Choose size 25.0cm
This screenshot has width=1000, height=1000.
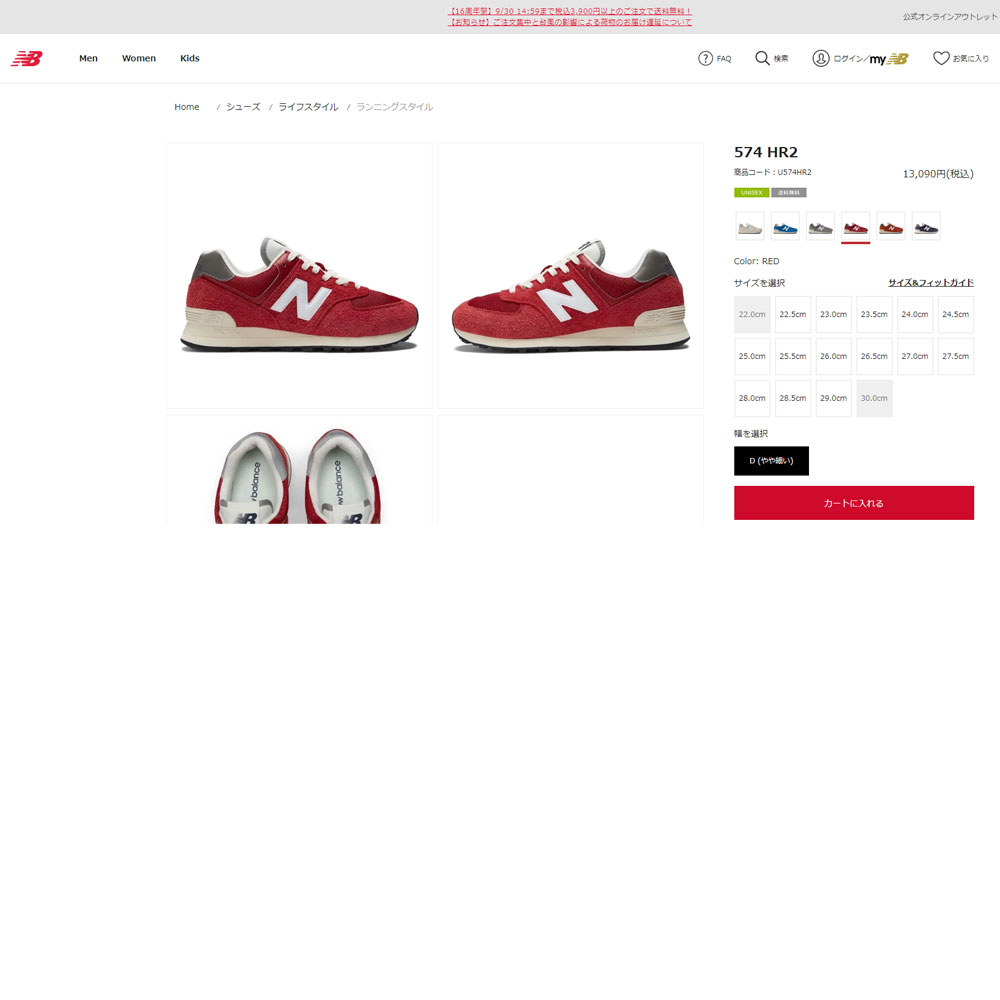click(x=752, y=357)
